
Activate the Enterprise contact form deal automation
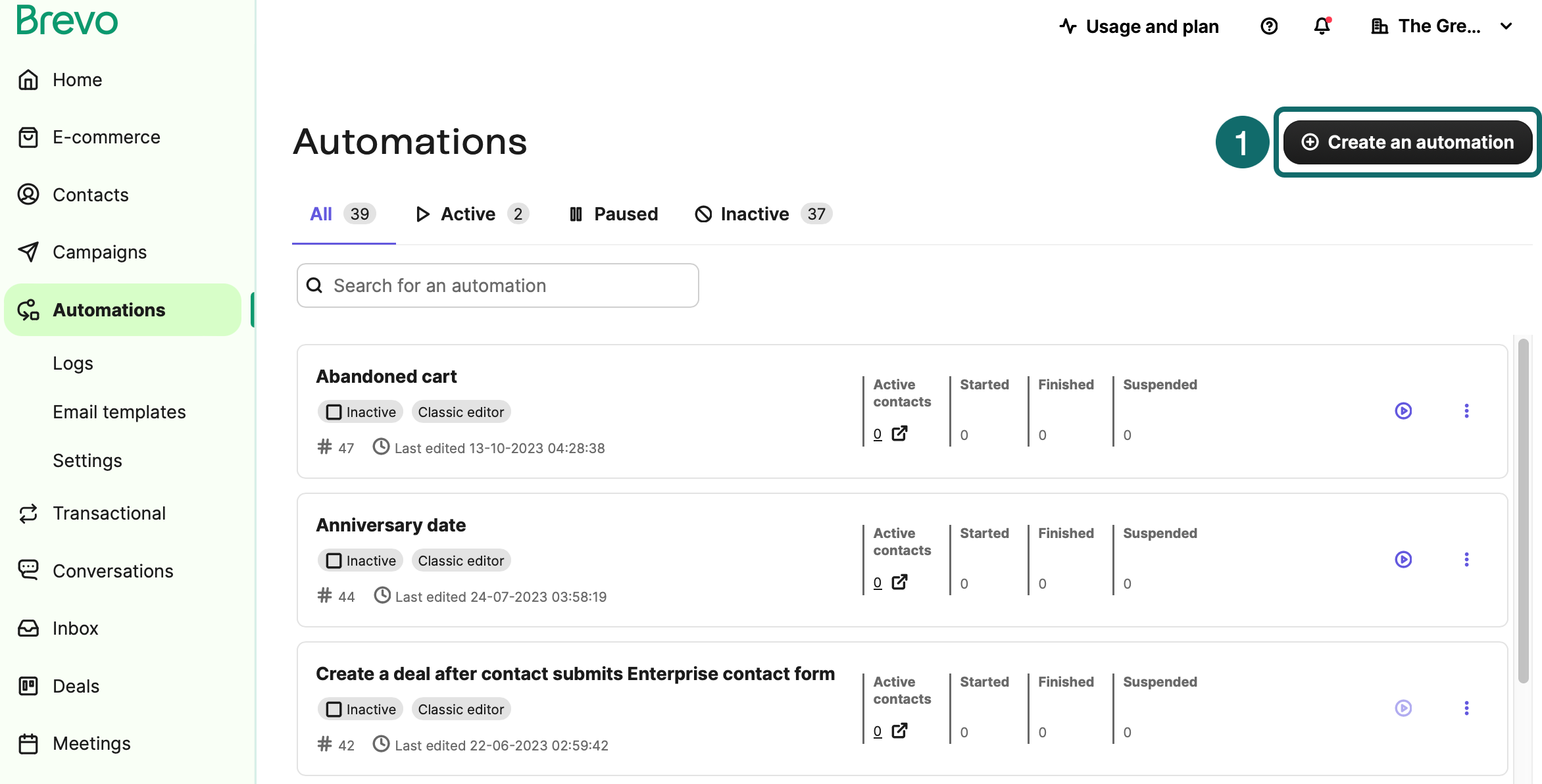click(x=1403, y=708)
